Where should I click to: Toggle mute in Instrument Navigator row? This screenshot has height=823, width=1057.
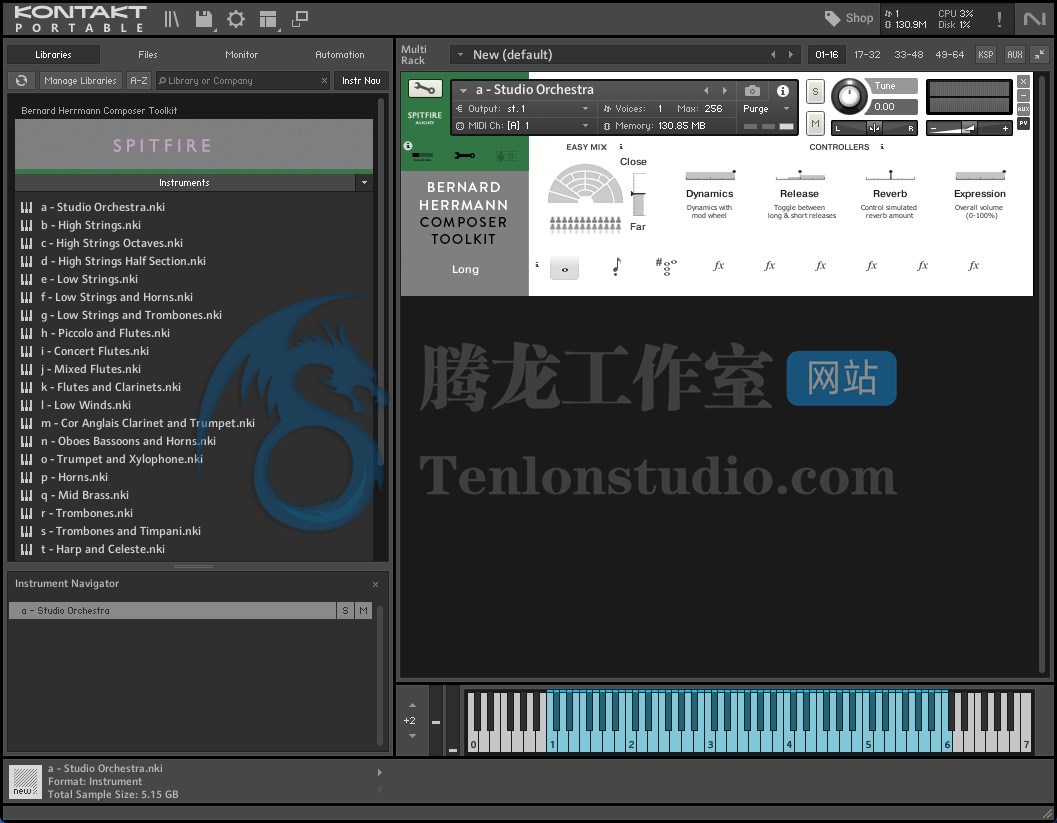pos(363,610)
